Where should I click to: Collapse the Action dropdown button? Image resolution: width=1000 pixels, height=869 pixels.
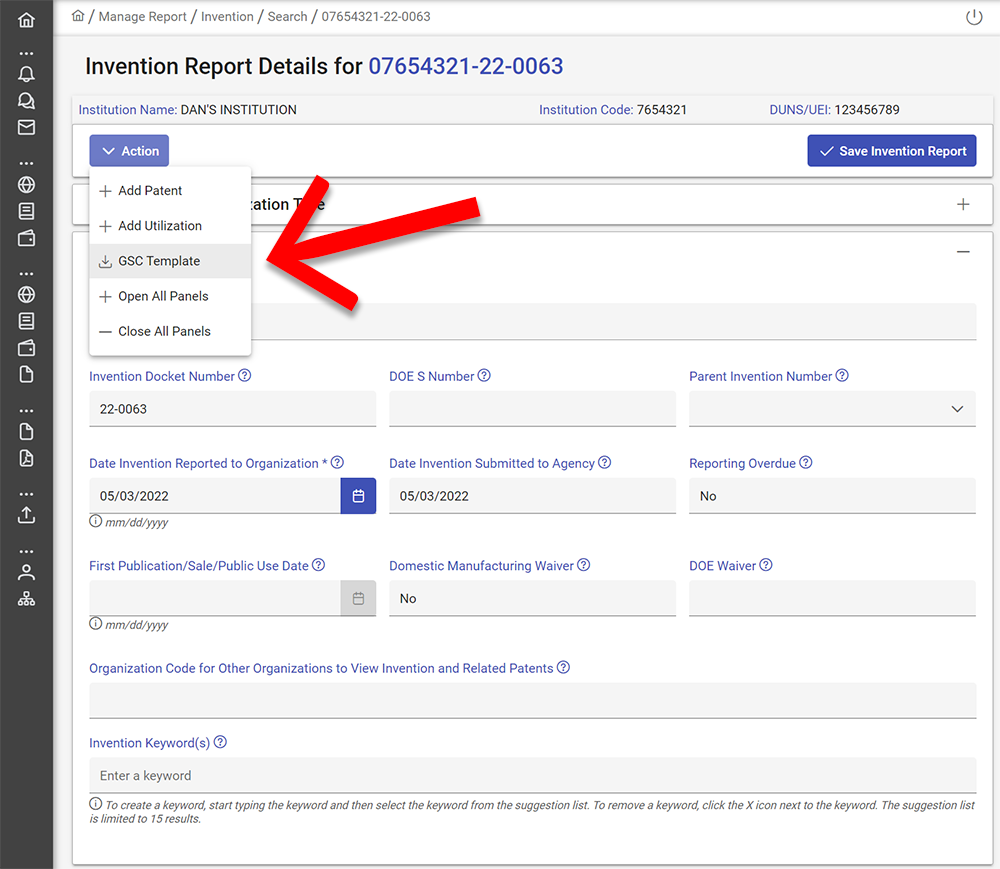coord(129,151)
